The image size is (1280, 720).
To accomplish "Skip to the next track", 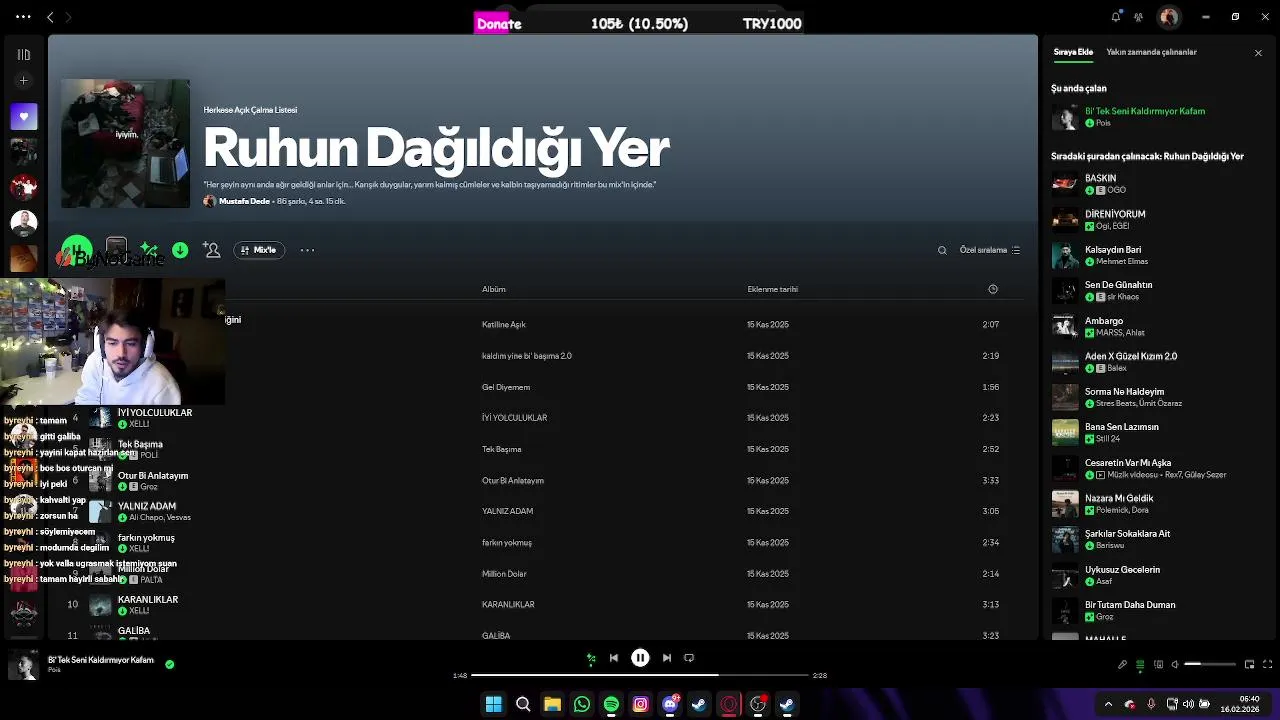I will pos(667,658).
